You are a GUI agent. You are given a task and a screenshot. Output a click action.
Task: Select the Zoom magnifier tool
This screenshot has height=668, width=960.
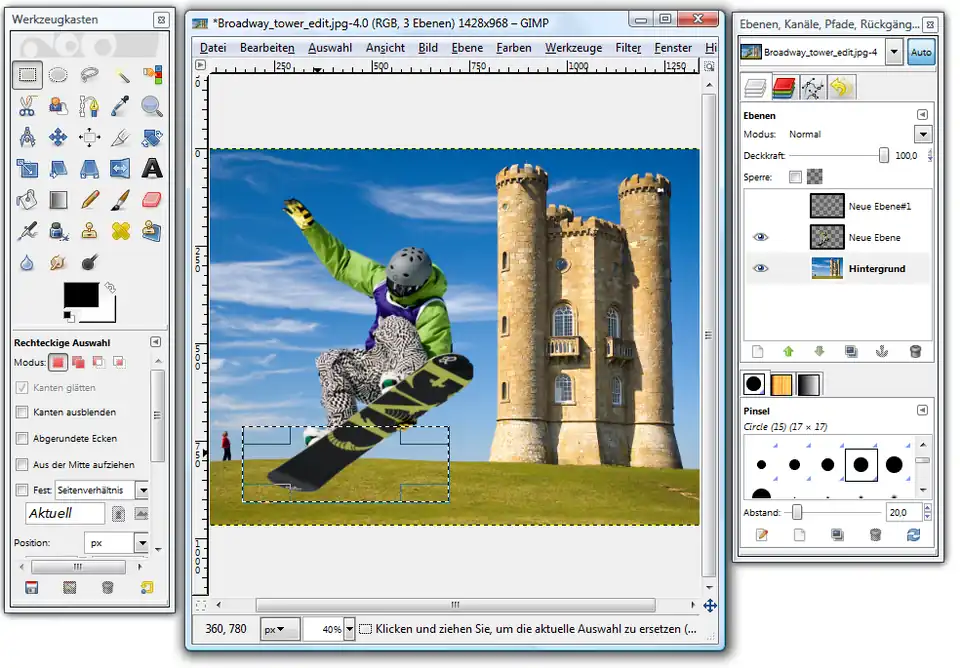pyautogui.click(x=152, y=105)
